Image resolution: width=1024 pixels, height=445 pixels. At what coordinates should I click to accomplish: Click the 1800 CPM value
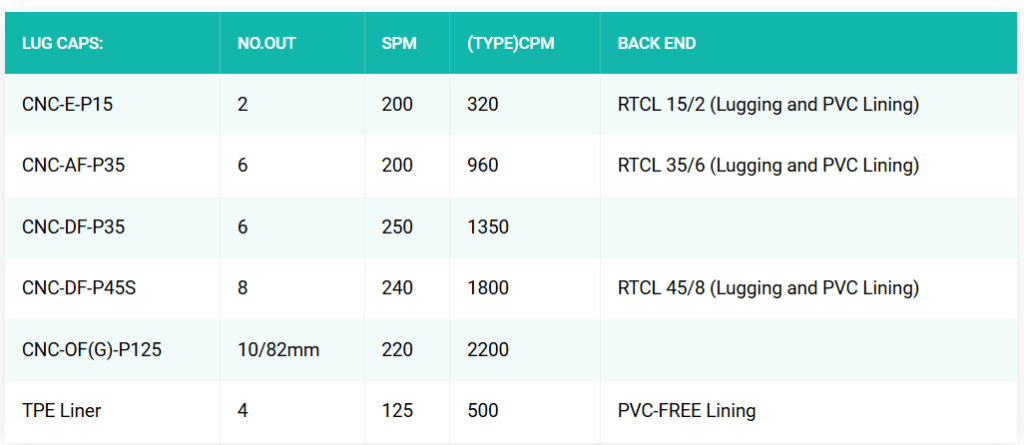488,288
